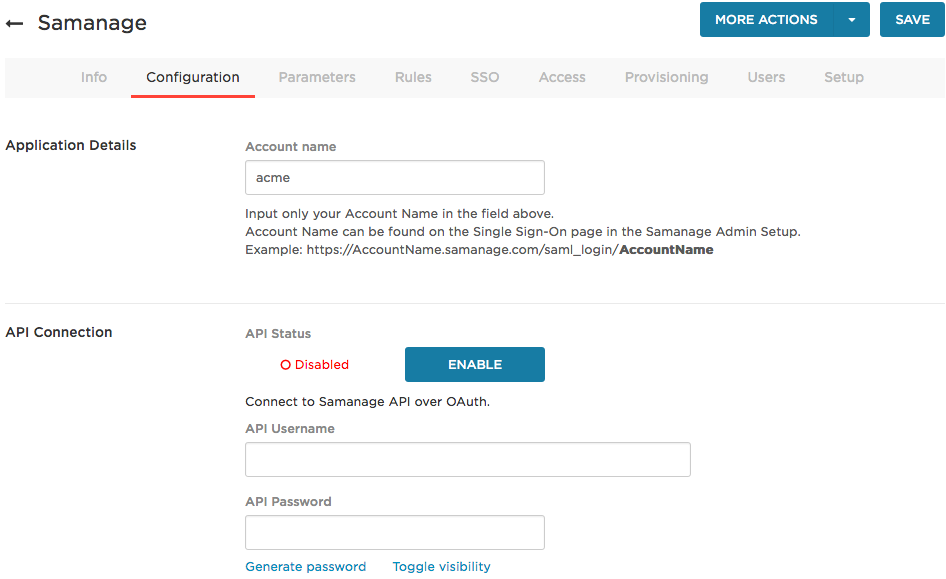Toggle visibility of the API Password
Image resolution: width=946 pixels, height=579 pixels.
click(441, 566)
